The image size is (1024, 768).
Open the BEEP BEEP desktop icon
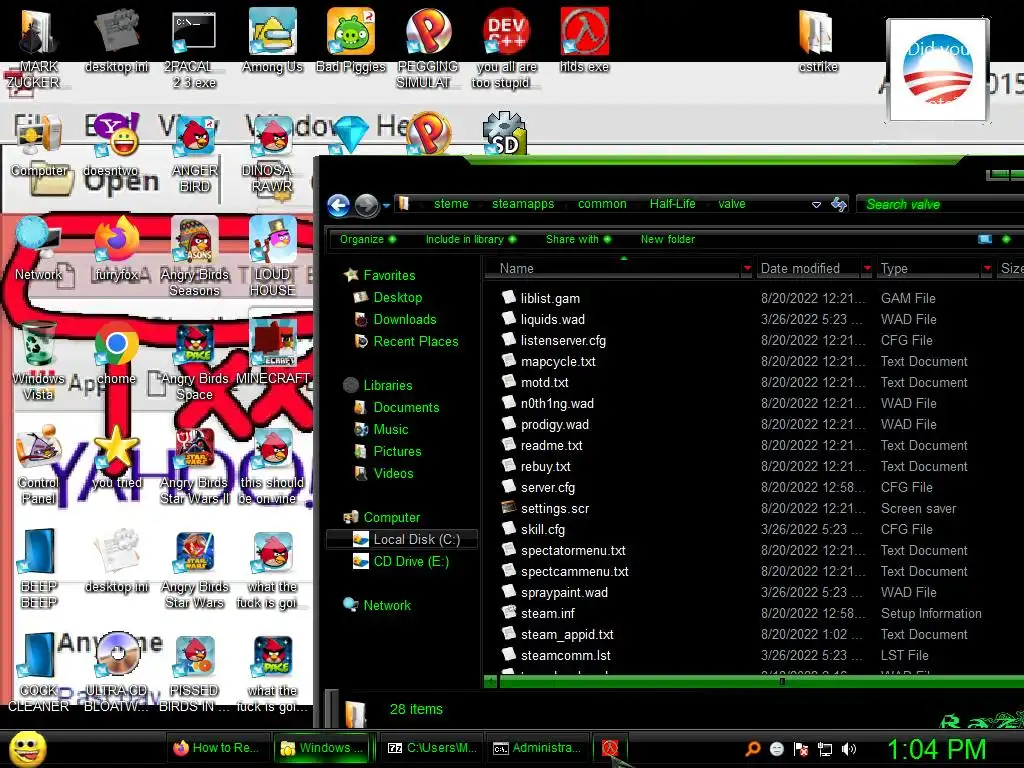[38, 568]
